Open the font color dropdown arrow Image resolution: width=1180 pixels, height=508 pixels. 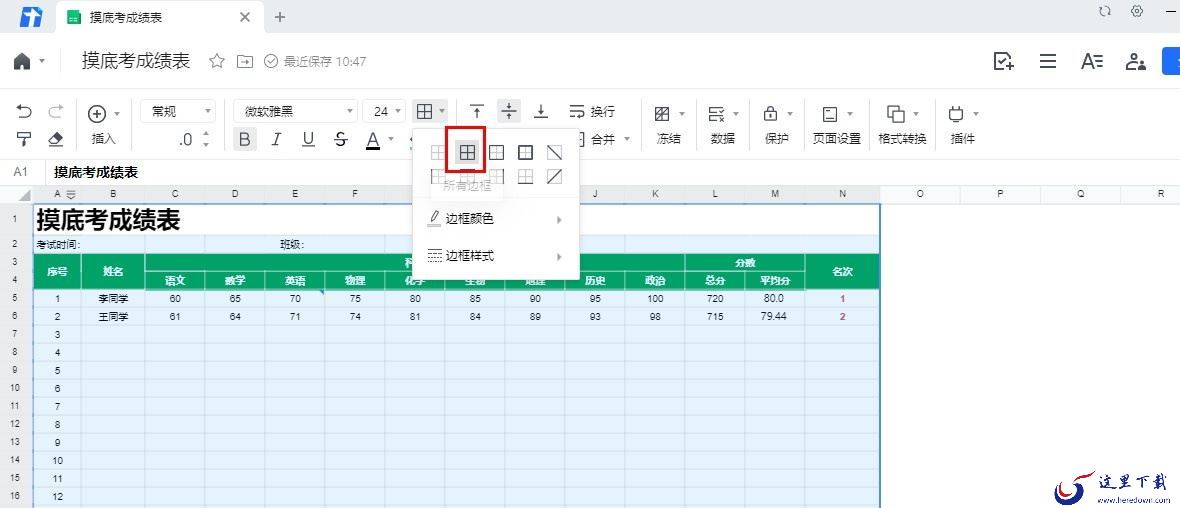tap(391, 139)
